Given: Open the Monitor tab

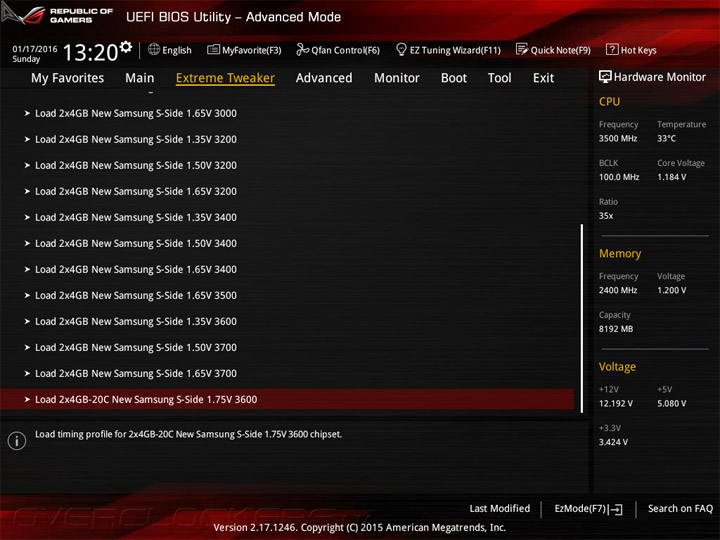Looking at the screenshot, I should pyautogui.click(x=397, y=78).
